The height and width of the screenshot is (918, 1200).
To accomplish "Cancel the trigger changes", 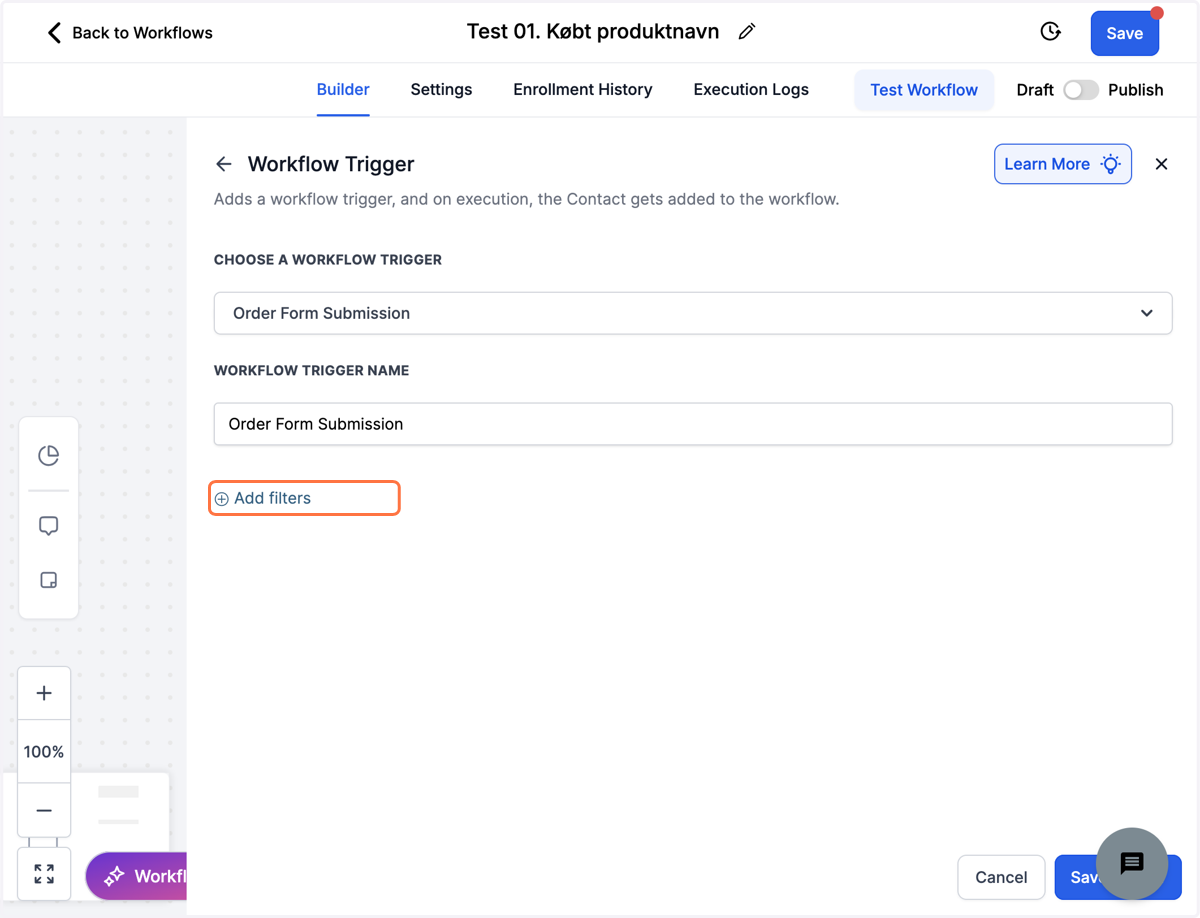I will tap(1001, 877).
